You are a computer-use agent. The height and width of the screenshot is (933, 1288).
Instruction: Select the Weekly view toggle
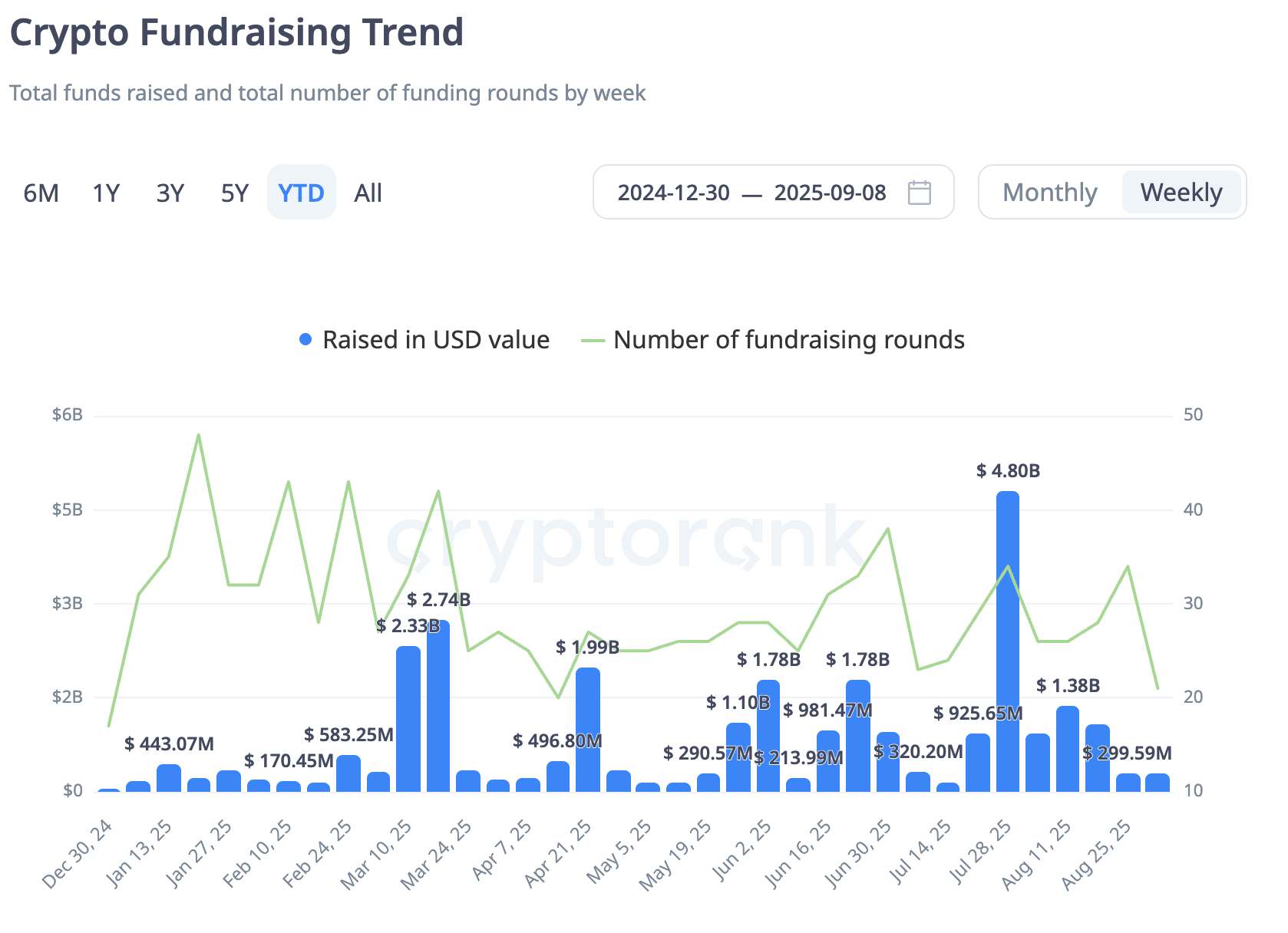coord(1181,193)
